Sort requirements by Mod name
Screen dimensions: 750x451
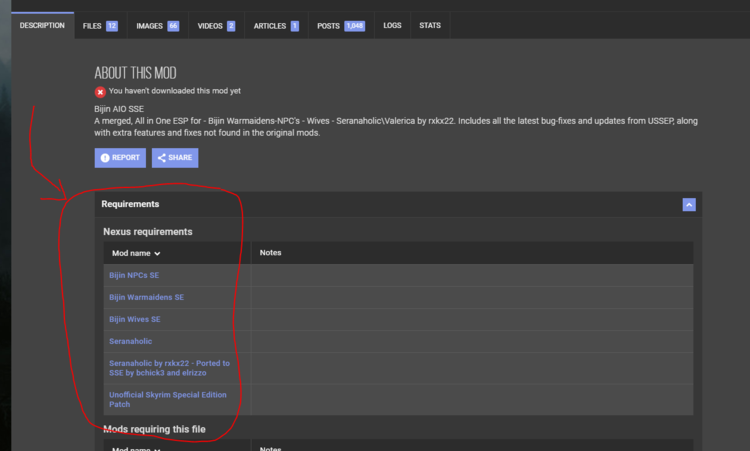136,253
